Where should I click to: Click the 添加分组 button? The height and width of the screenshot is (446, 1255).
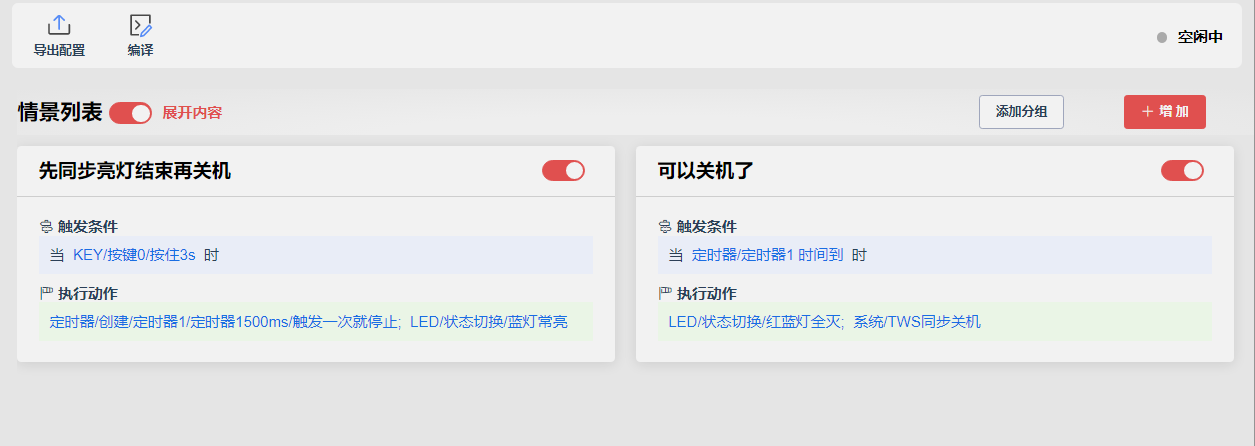(x=1021, y=112)
